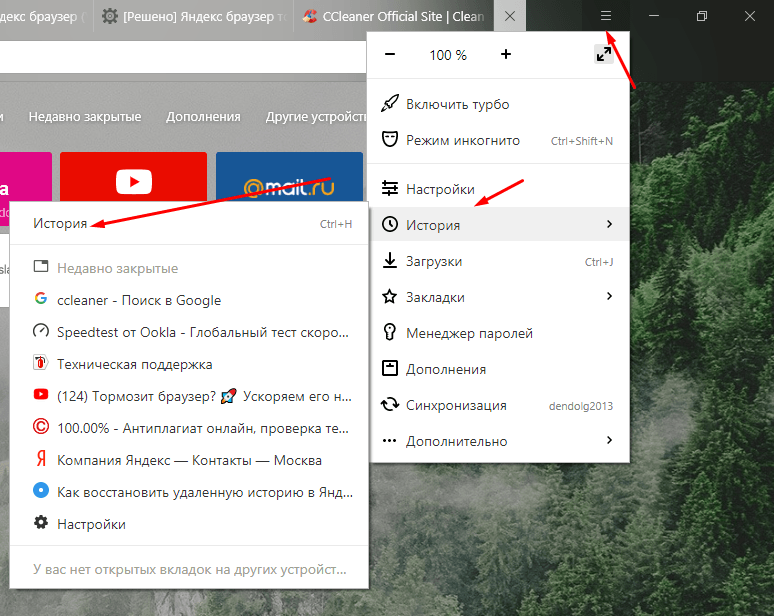Click the gear icon beside Настройки in history

tap(41, 522)
